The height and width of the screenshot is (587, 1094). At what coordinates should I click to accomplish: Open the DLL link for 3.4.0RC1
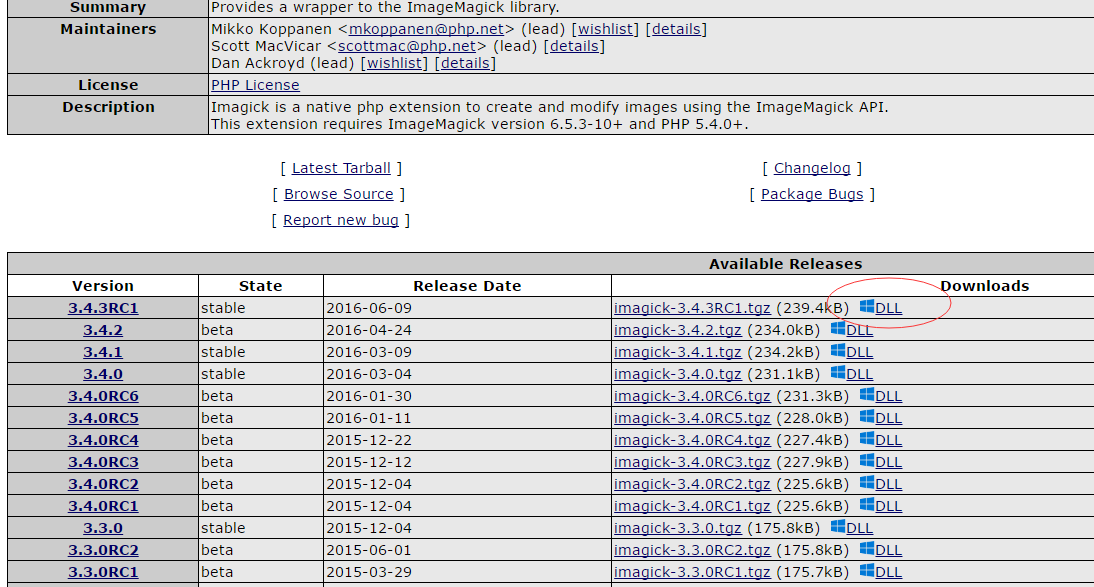(x=888, y=506)
